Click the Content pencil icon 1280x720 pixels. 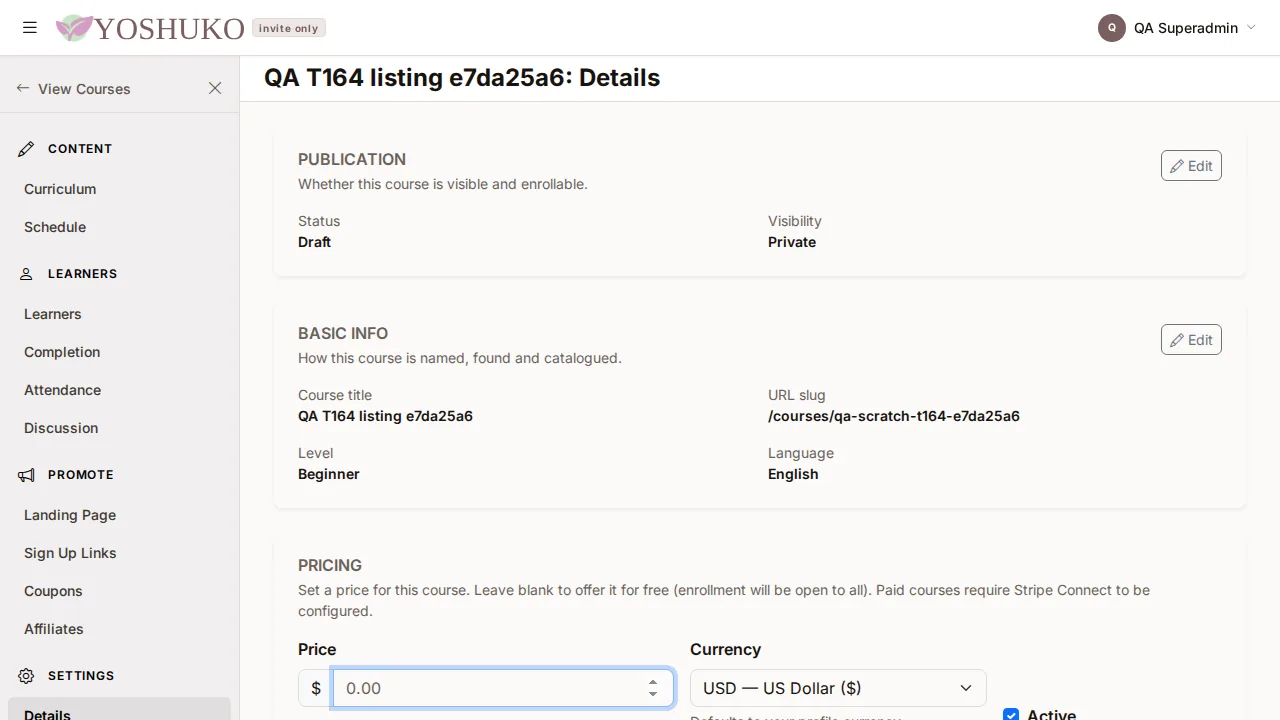(x=26, y=149)
